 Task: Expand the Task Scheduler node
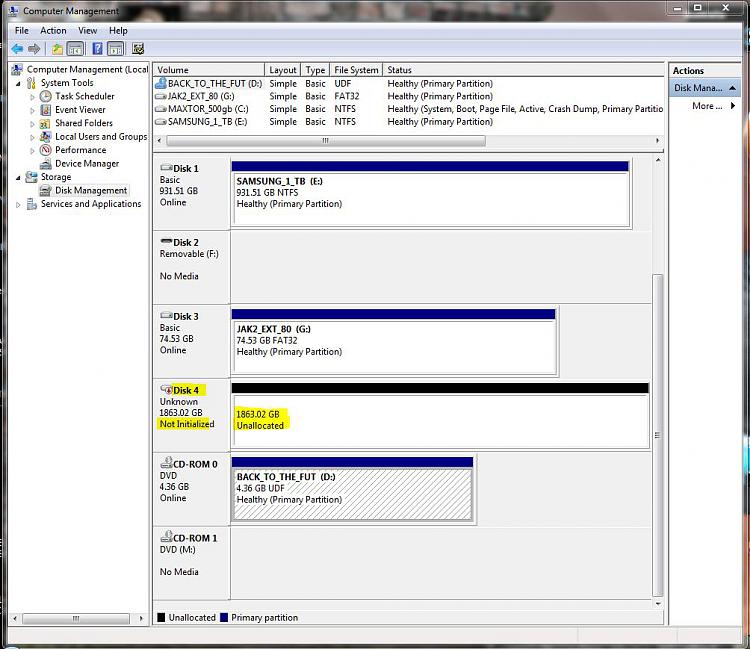(33, 97)
